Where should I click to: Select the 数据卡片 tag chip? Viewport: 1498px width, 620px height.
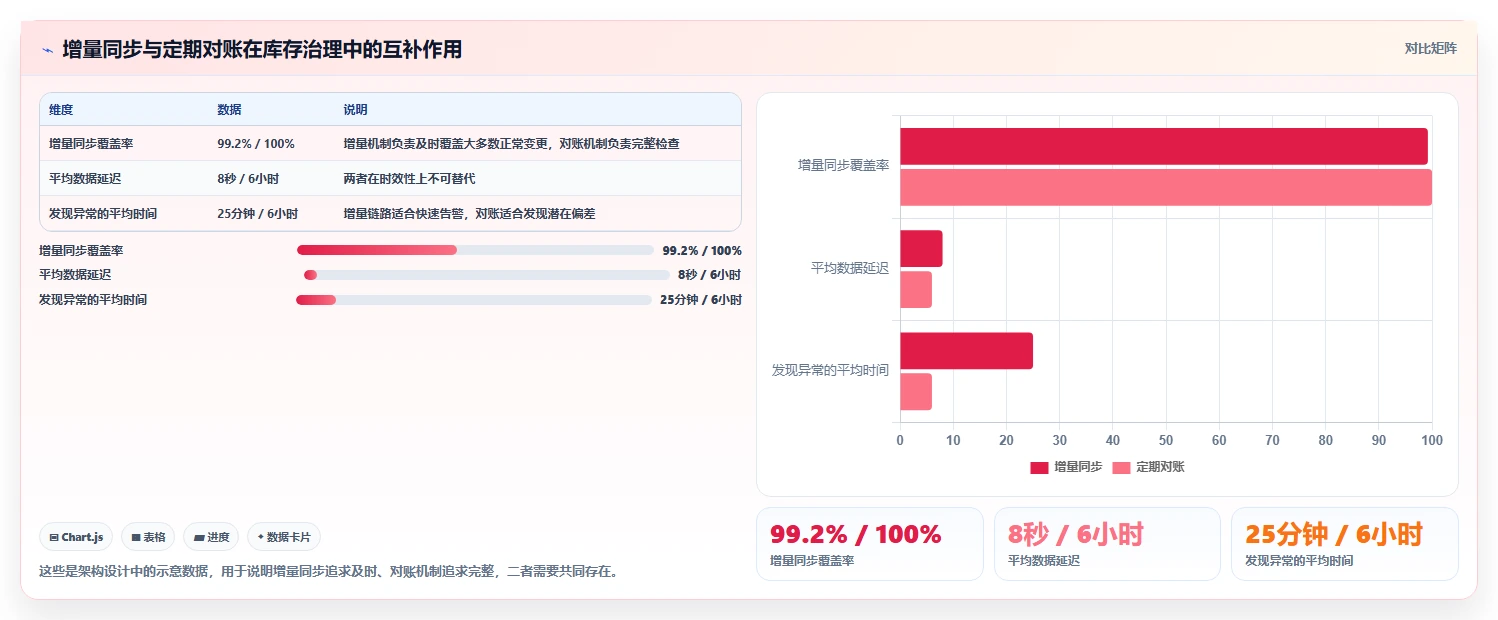pos(284,537)
